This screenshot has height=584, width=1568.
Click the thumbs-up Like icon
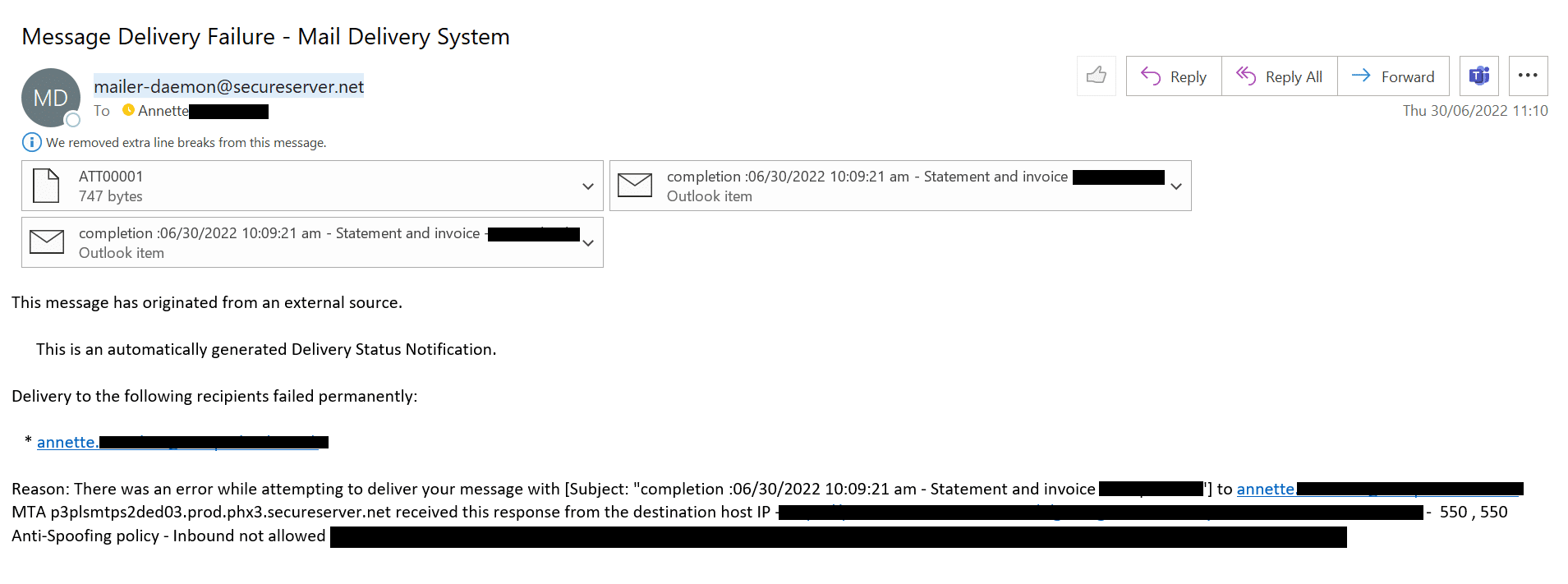[x=1096, y=76]
